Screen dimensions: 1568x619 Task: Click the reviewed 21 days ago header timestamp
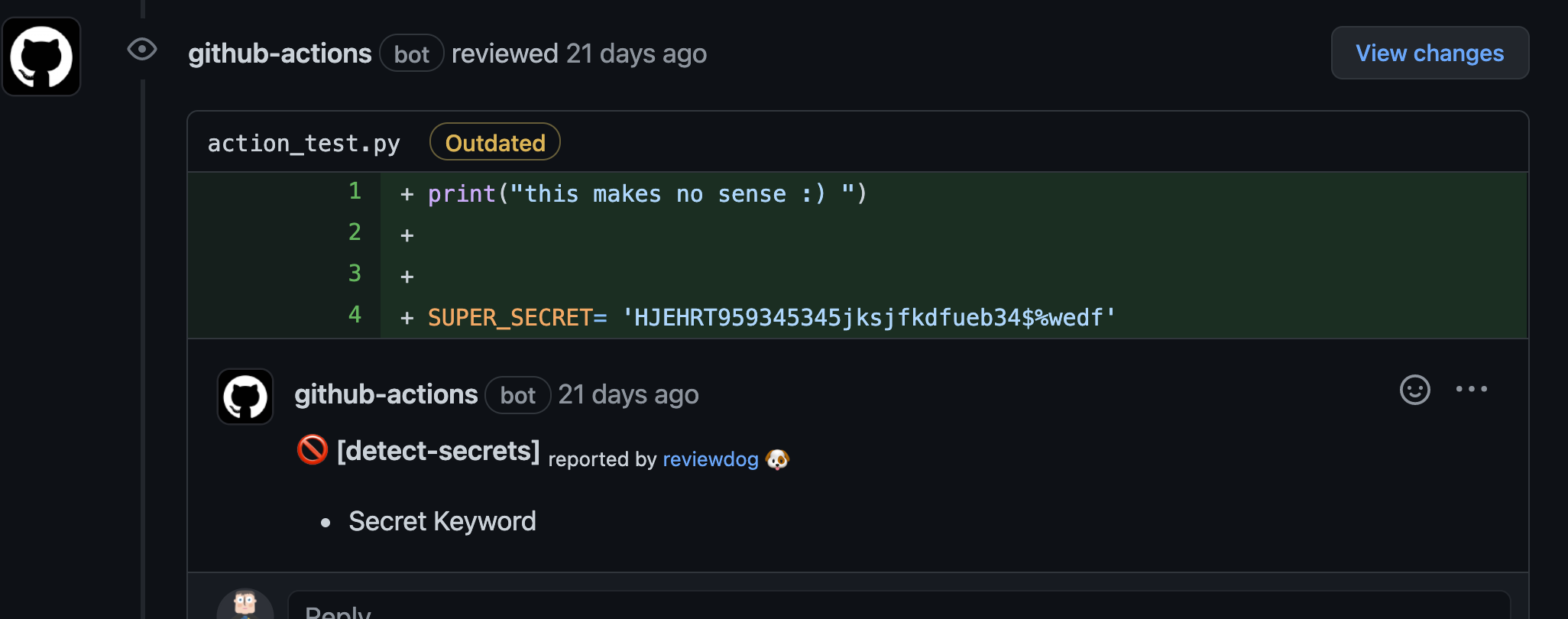(x=636, y=53)
